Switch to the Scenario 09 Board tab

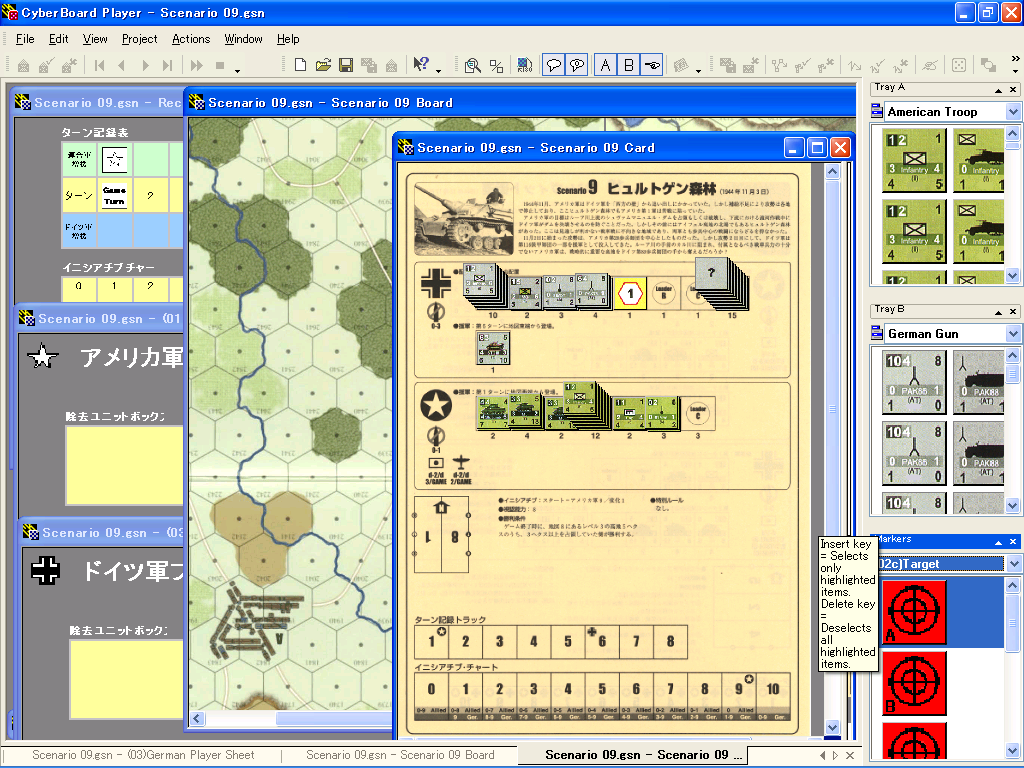click(400, 755)
